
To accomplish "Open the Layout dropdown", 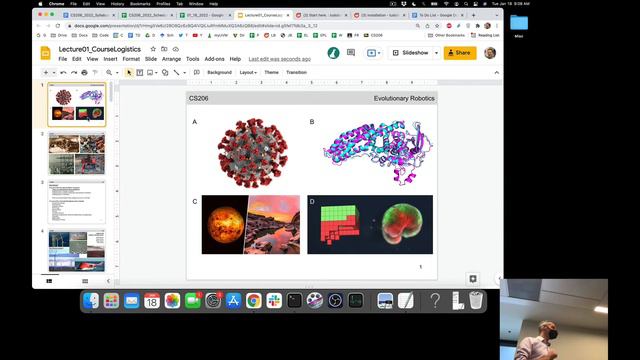I will [x=248, y=72].
